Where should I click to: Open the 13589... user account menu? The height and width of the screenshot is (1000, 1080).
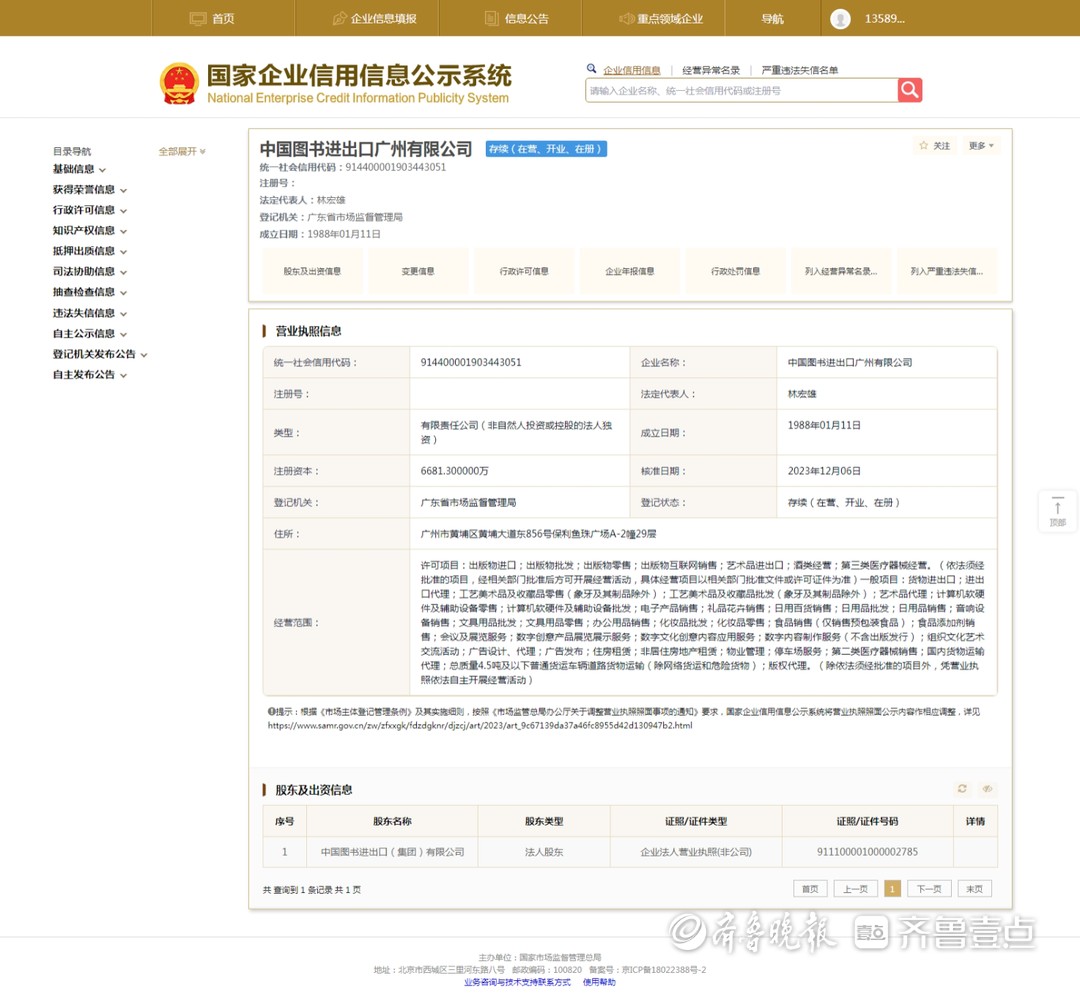[884, 19]
